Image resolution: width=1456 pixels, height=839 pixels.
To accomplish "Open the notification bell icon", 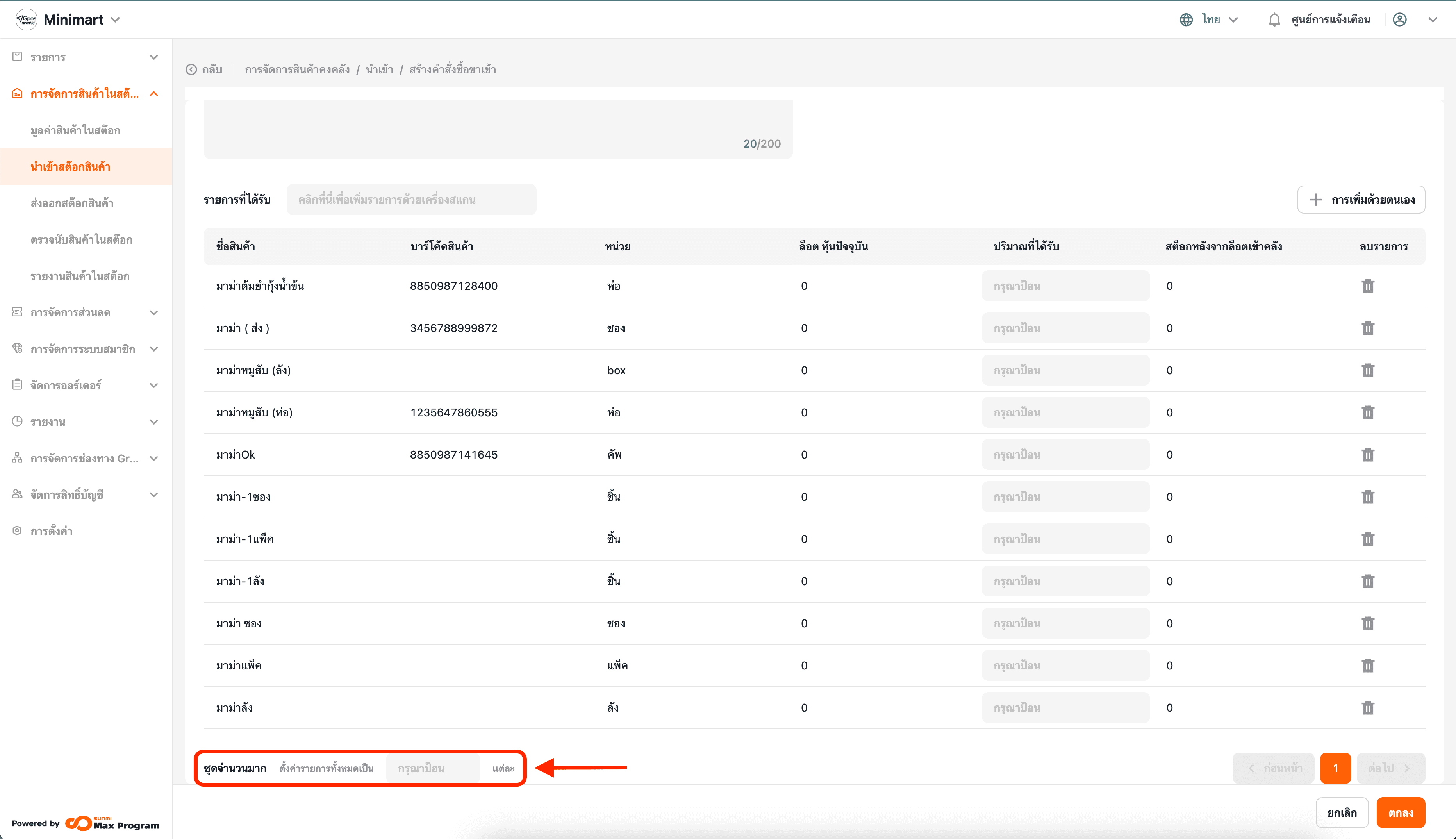I will pyautogui.click(x=1274, y=20).
